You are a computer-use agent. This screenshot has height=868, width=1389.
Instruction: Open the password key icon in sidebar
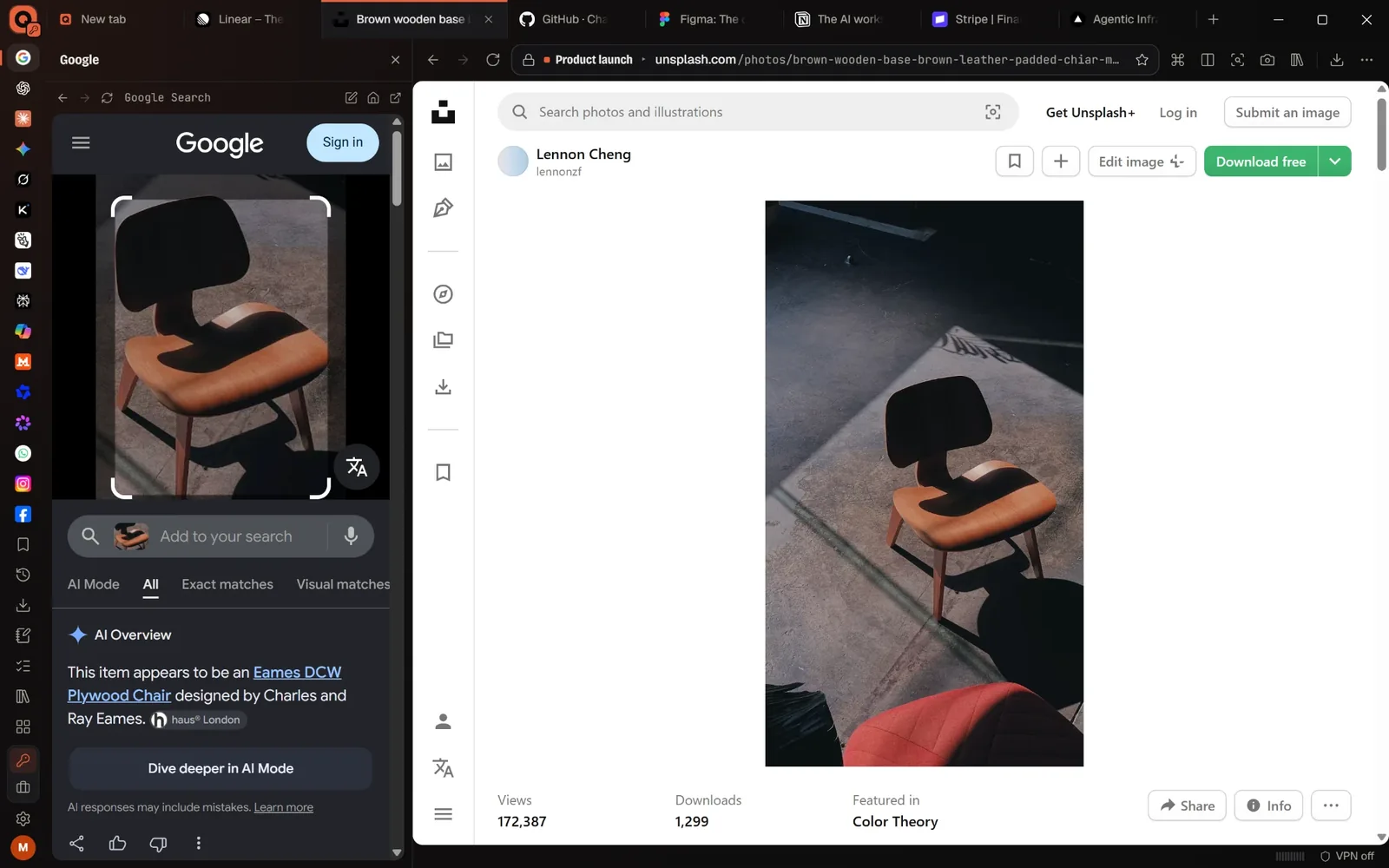[23, 760]
